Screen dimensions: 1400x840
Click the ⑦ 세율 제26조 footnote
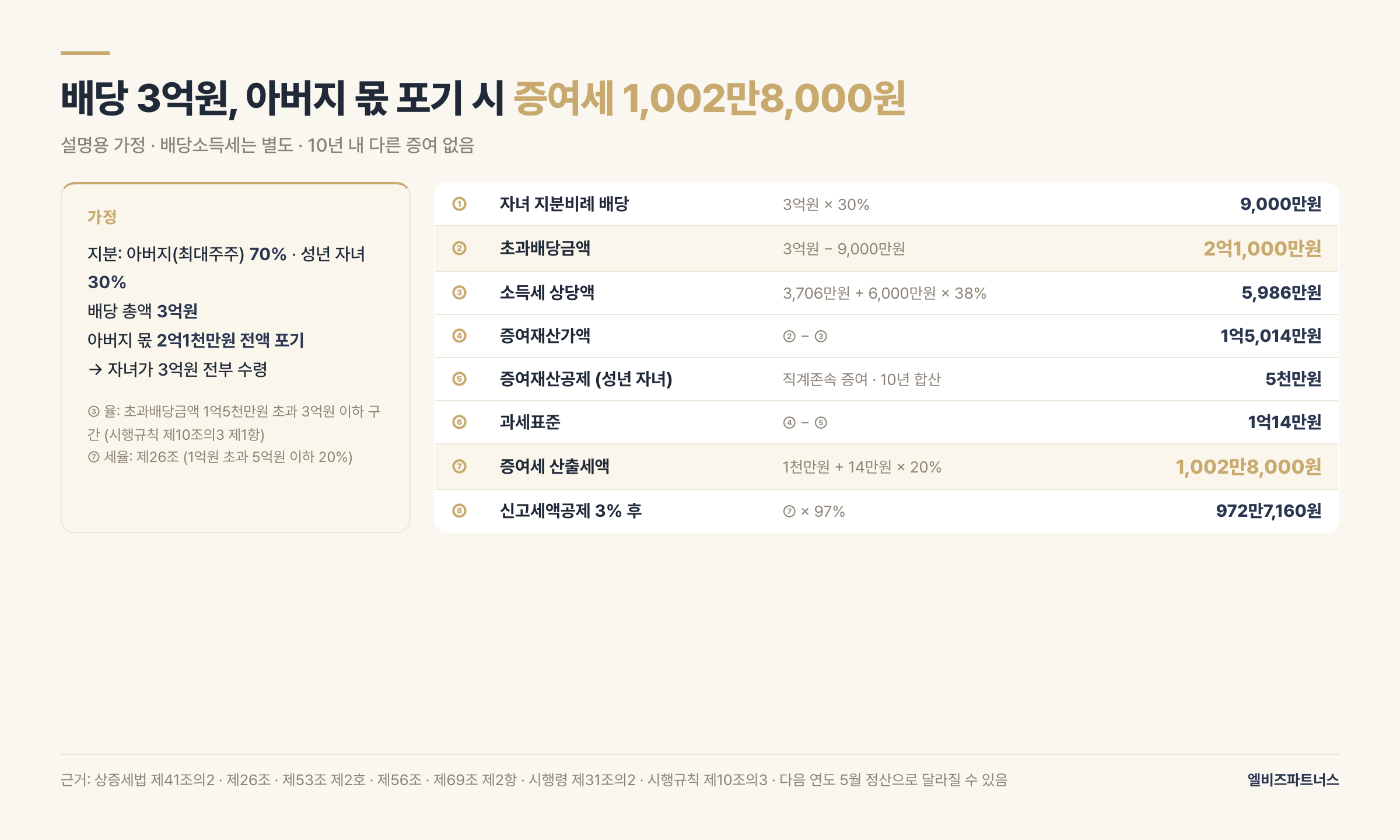tap(220, 457)
